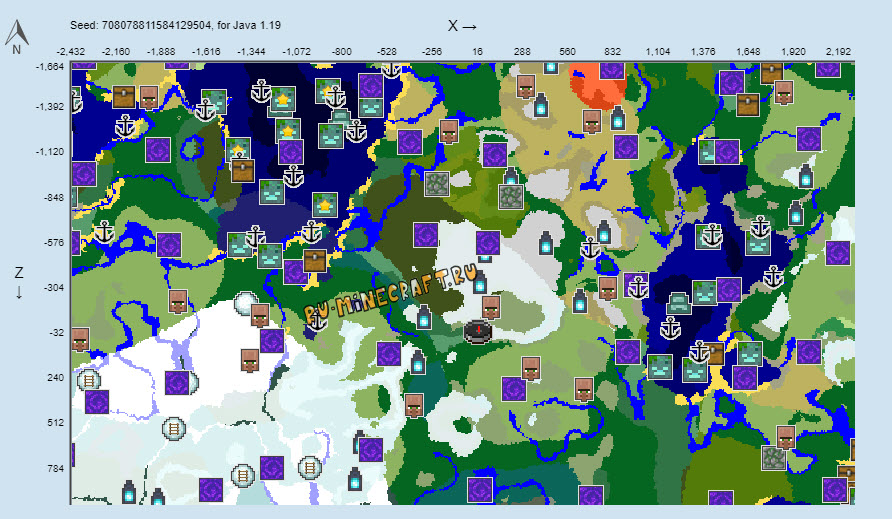Select the village beside the dark teal swamp

(x=414, y=405)
